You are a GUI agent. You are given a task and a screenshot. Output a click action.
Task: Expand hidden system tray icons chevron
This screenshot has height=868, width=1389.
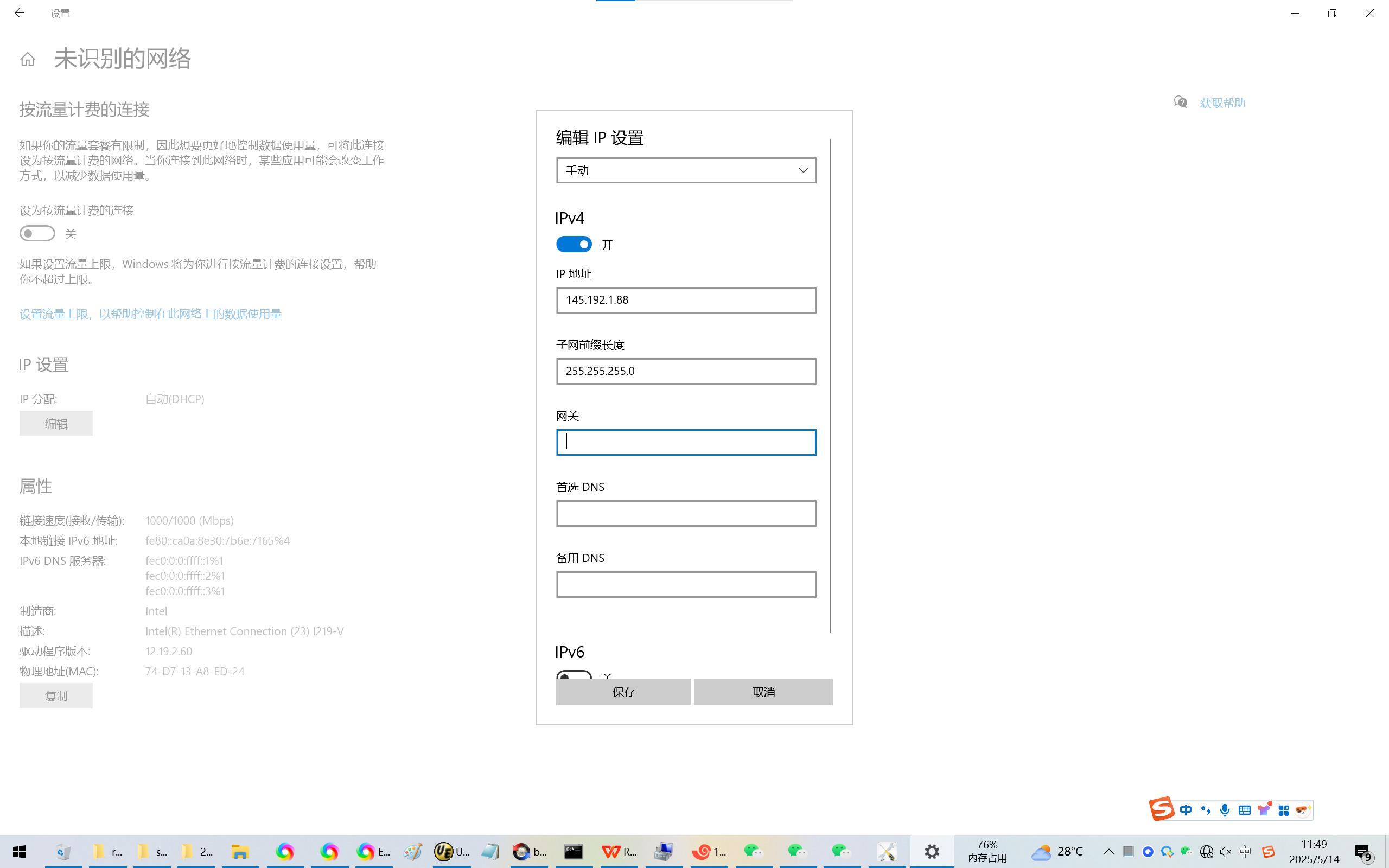coord(1109,851)
